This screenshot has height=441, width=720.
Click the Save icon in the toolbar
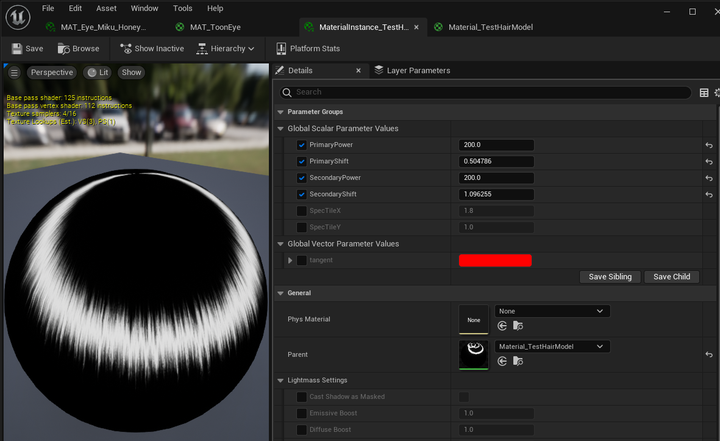click(x=17, y=48)
